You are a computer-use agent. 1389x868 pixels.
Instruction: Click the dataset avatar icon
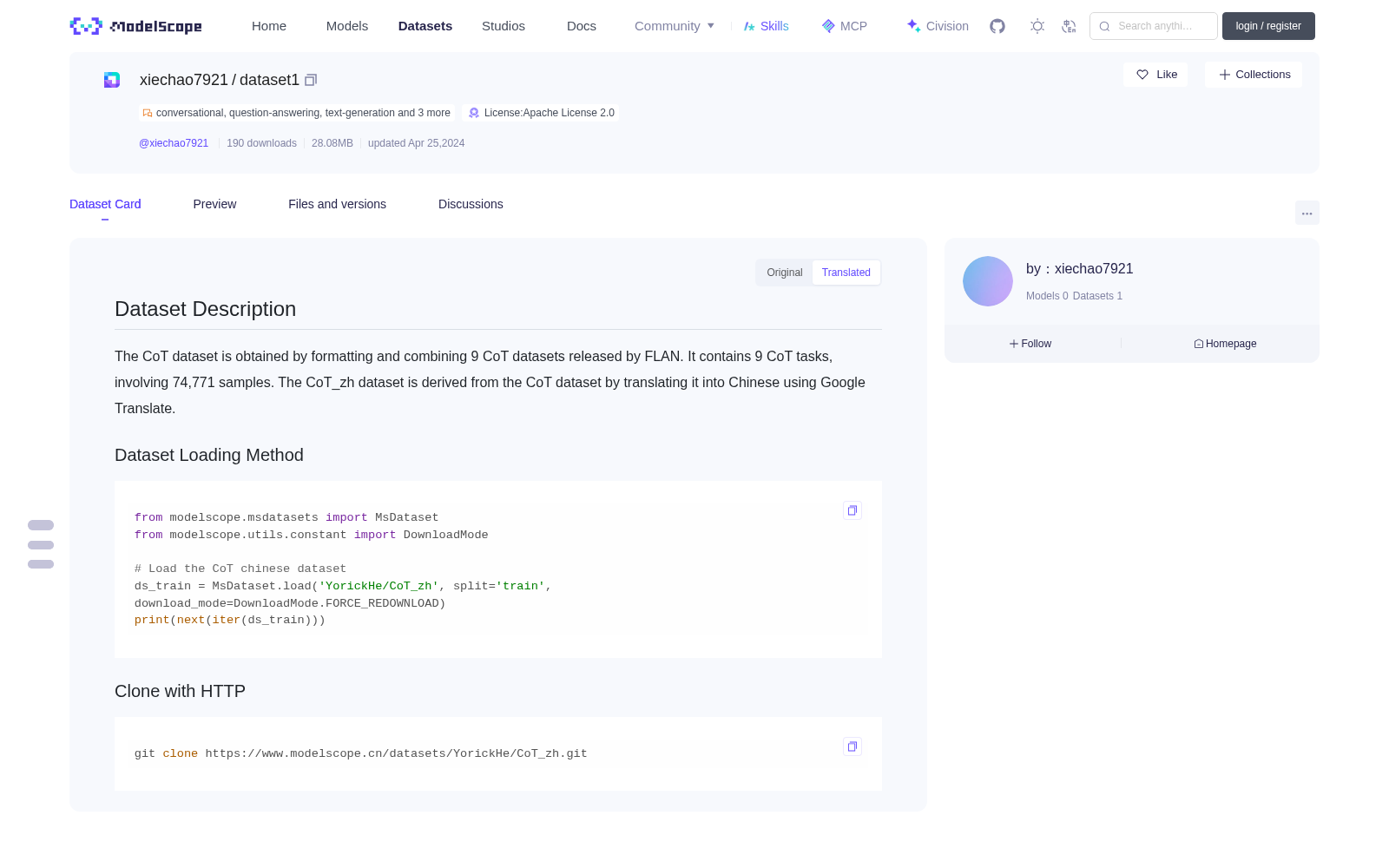[x=112, y=80]
